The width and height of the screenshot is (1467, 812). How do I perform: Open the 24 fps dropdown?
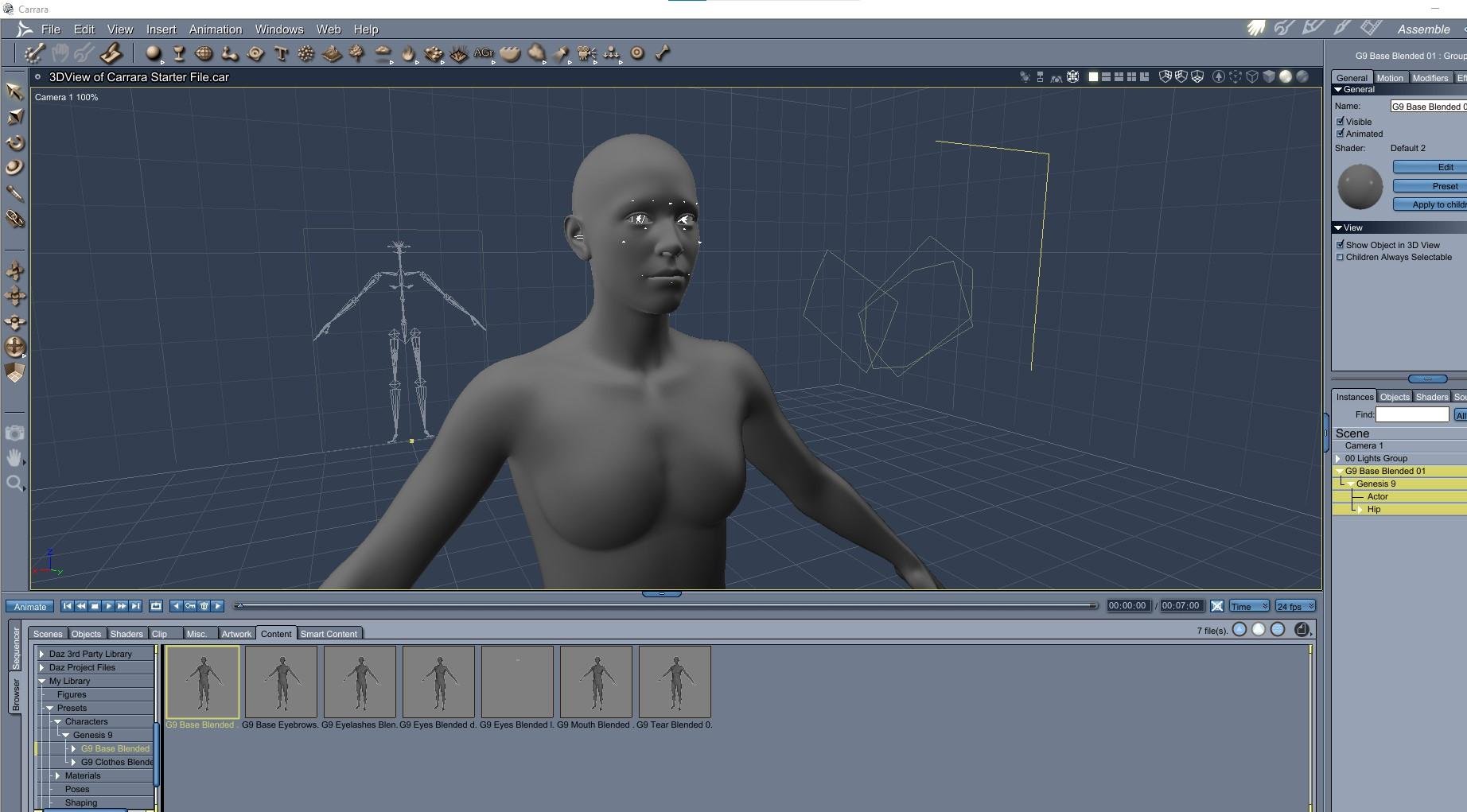click(x=1295, y=606)
